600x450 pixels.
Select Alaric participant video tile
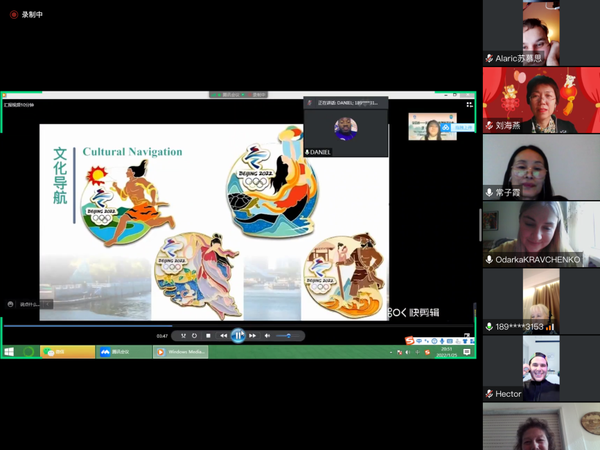coord(541,32)
